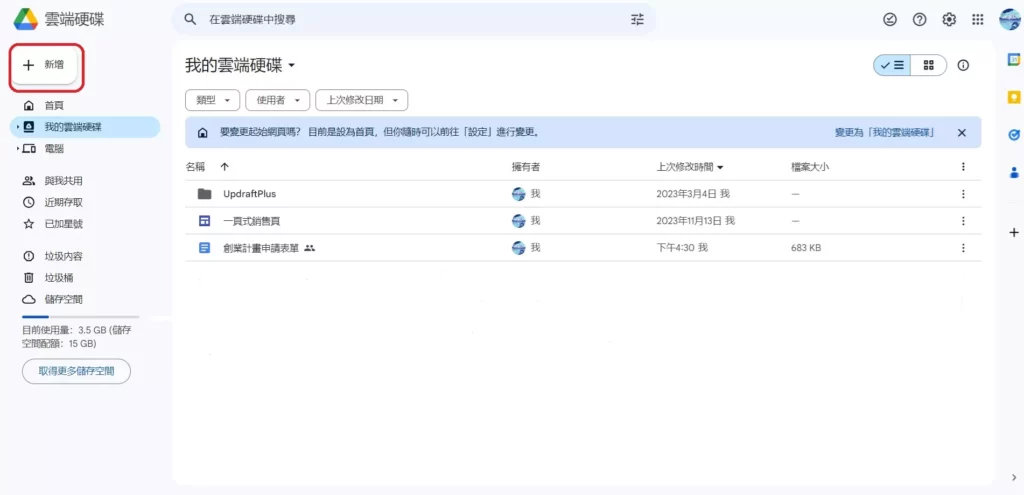This screenshot has height=495, width=1024.
Task: Open more actions for UpdraftPlus
Action: [963, 194]
